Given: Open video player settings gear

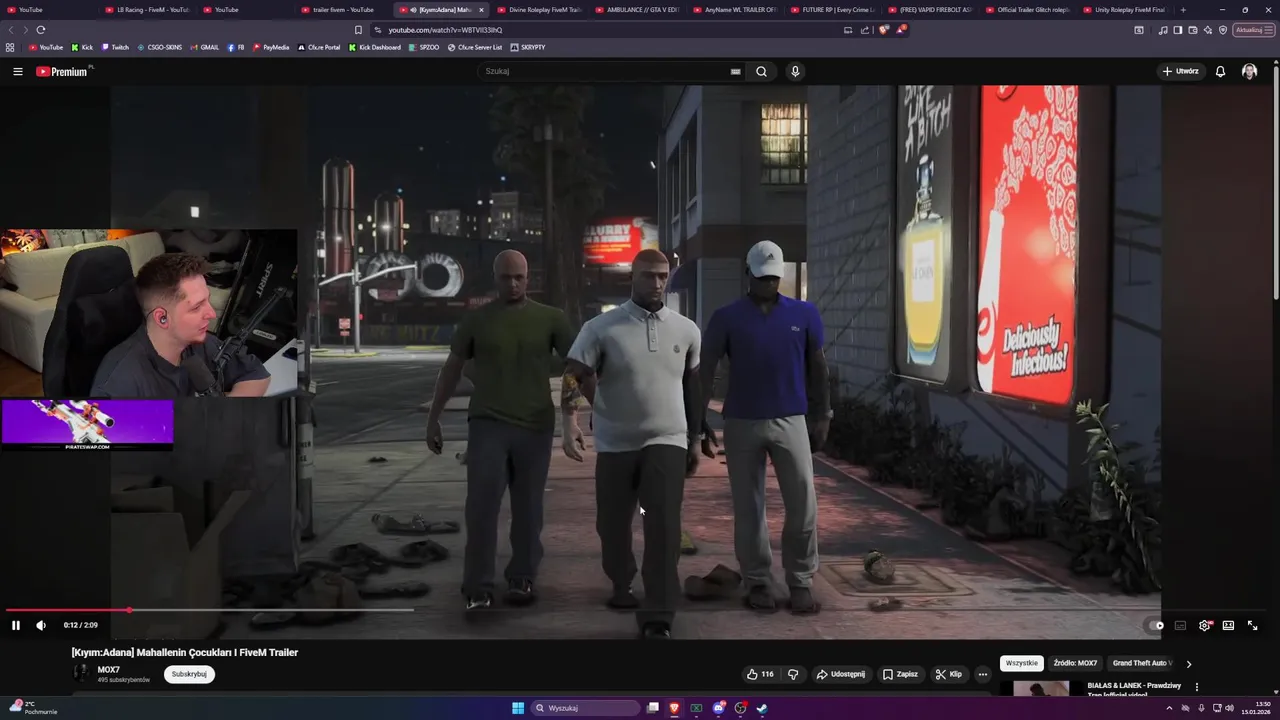Looking at the screenshot, I should (1204, 625).
